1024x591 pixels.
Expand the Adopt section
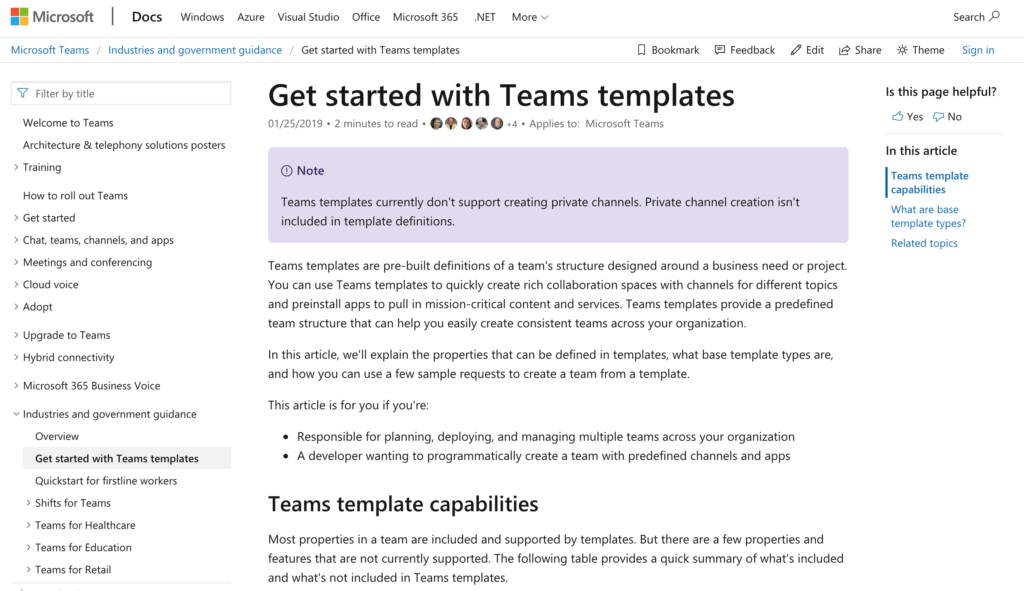[16, 306]
